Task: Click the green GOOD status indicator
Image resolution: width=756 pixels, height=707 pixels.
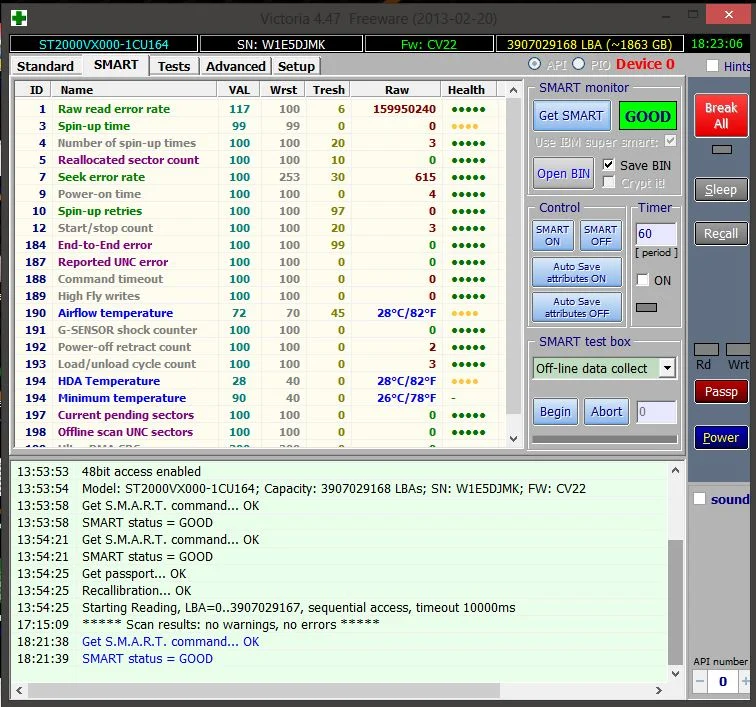Action: tap(647, 116)
